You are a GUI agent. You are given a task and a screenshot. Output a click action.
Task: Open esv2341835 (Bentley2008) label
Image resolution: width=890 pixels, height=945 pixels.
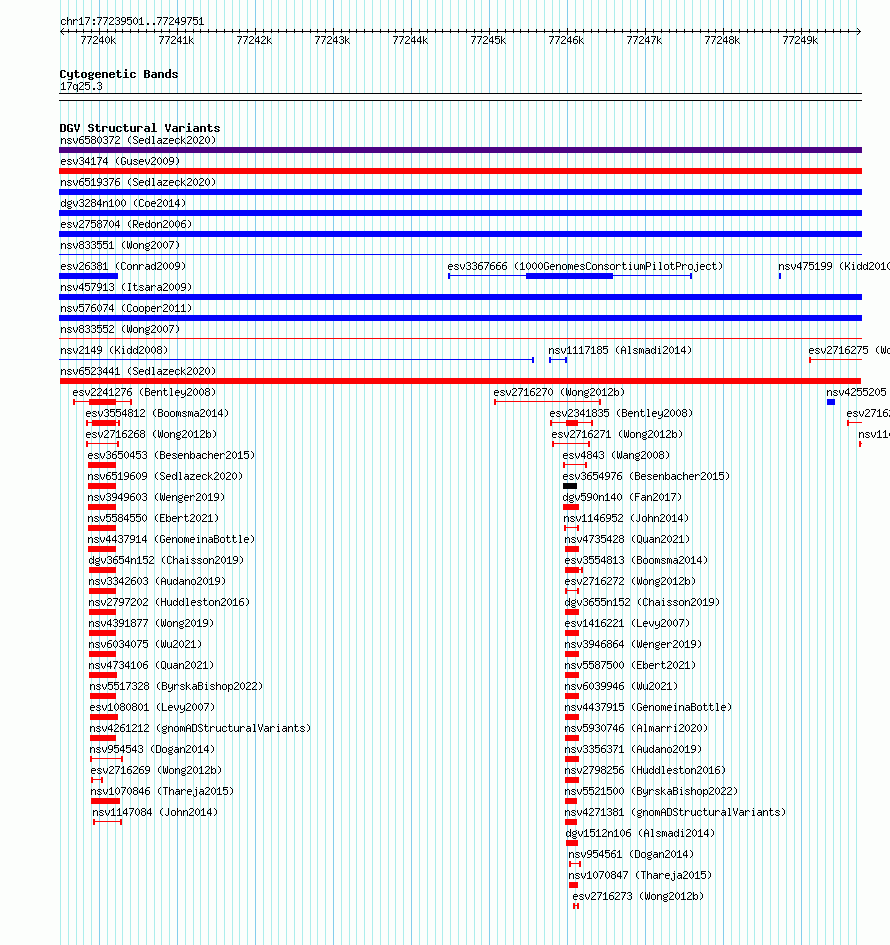click(621, 413)
